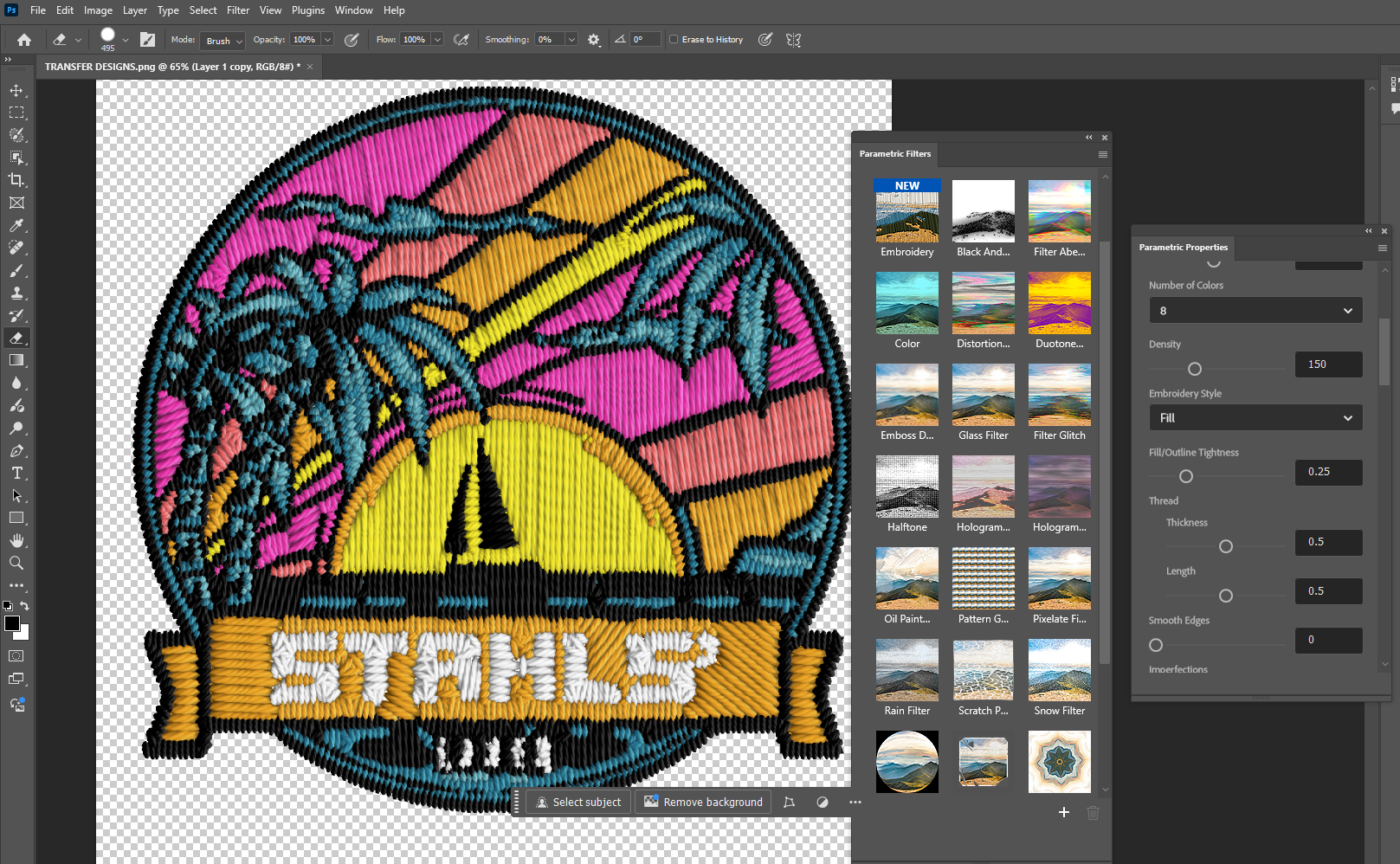The image size is (1400, 864).
Task: Select the Dodge tool
Action: (16, 428)
